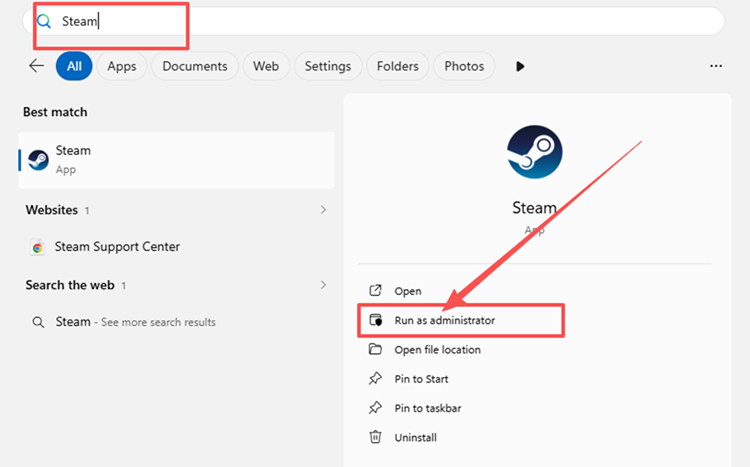Open the Steam Support Center result
Screen dimensions: 750x467
(117, 247)
